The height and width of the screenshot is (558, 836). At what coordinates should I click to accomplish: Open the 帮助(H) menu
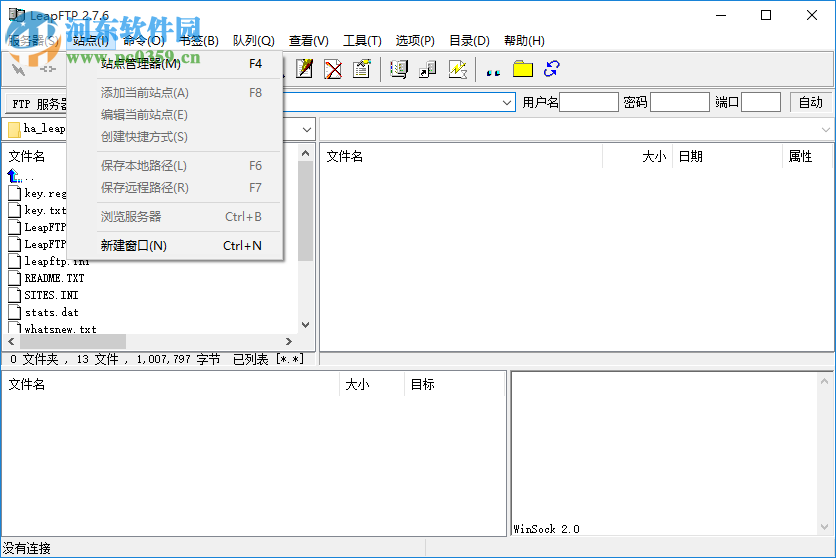tap(524, 41)
